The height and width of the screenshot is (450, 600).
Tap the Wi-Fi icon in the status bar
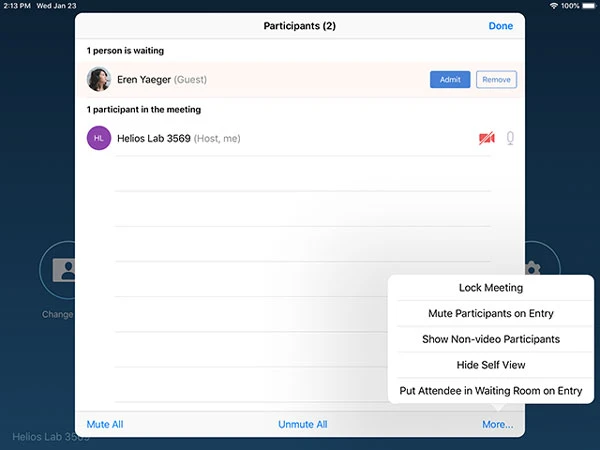click(x=553, y=6)
